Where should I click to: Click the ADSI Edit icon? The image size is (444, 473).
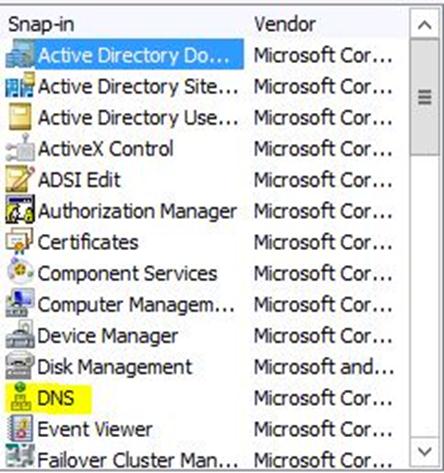[19, 180]
